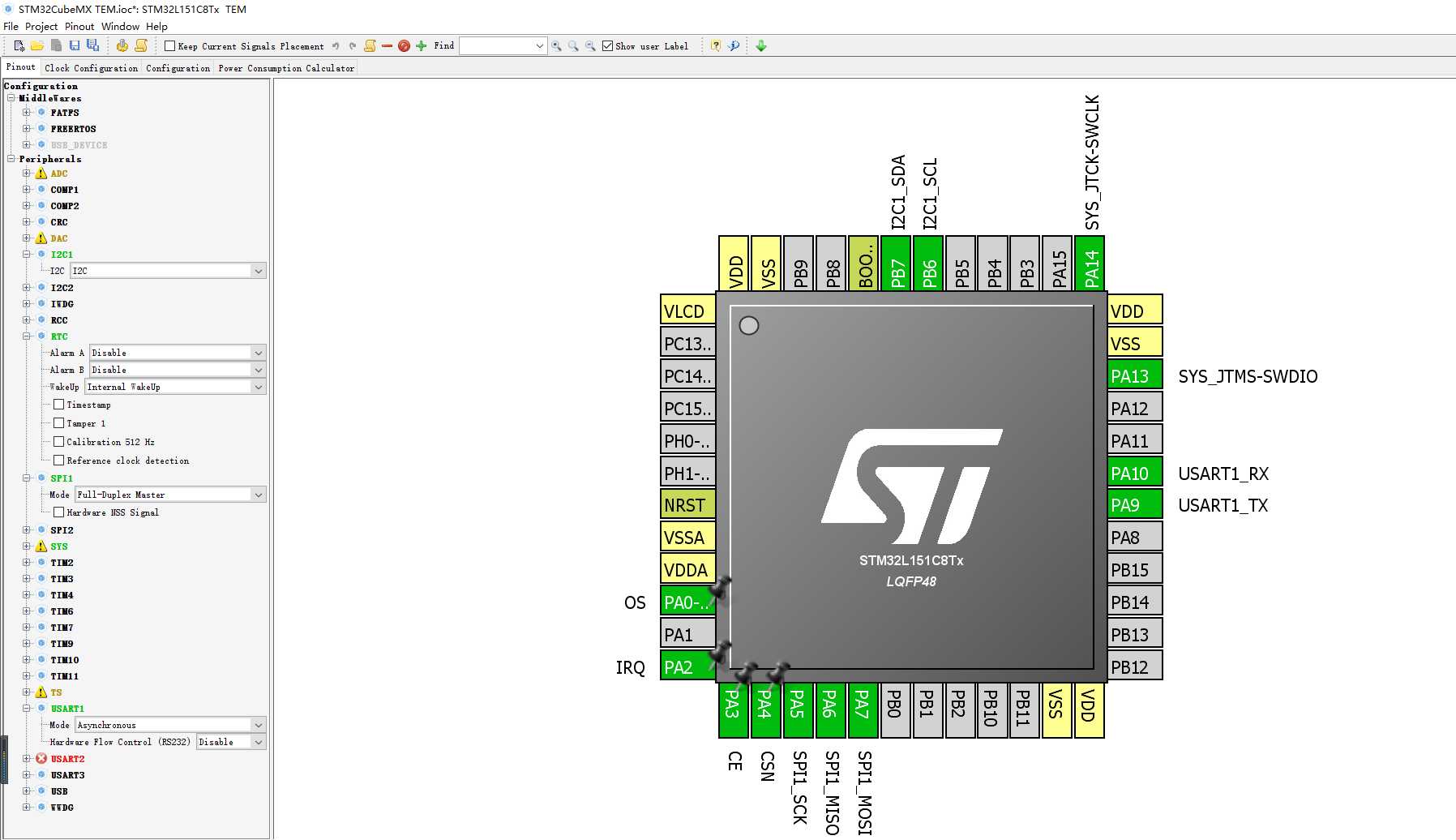This screenshot has height=840, width=1456.
Task: Open the Find combo box dropdown arrow
Action: click(540, 46)
